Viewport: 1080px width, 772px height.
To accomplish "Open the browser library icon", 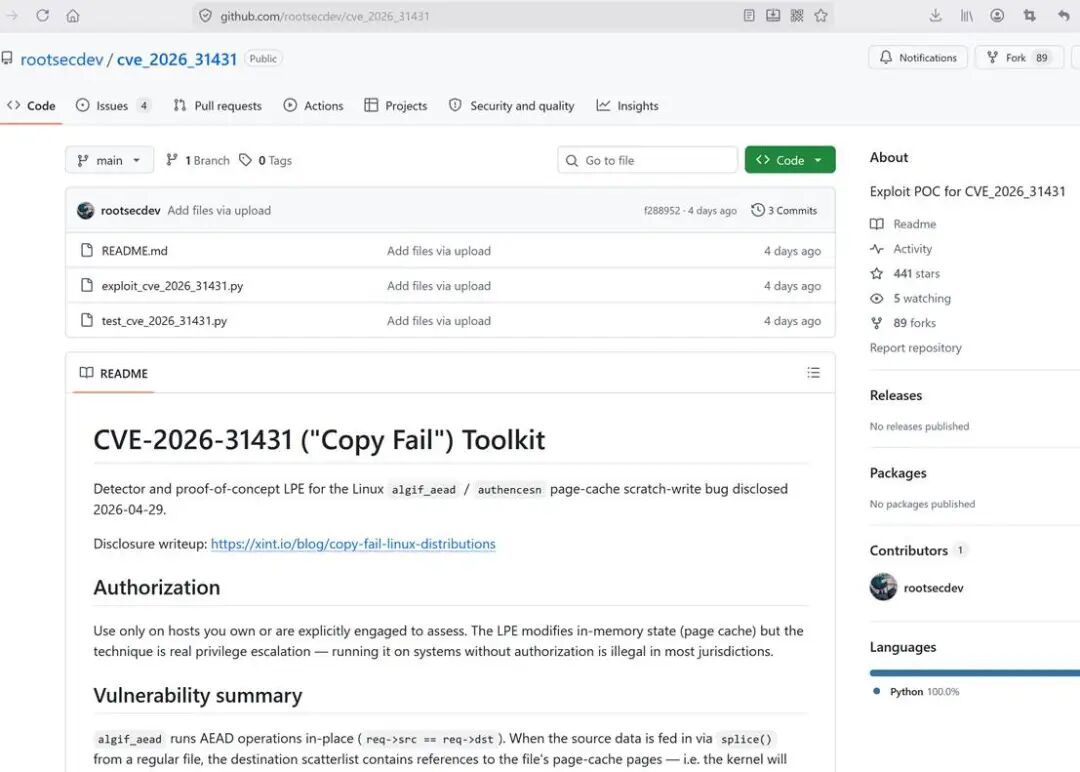I will coord(966,15).
